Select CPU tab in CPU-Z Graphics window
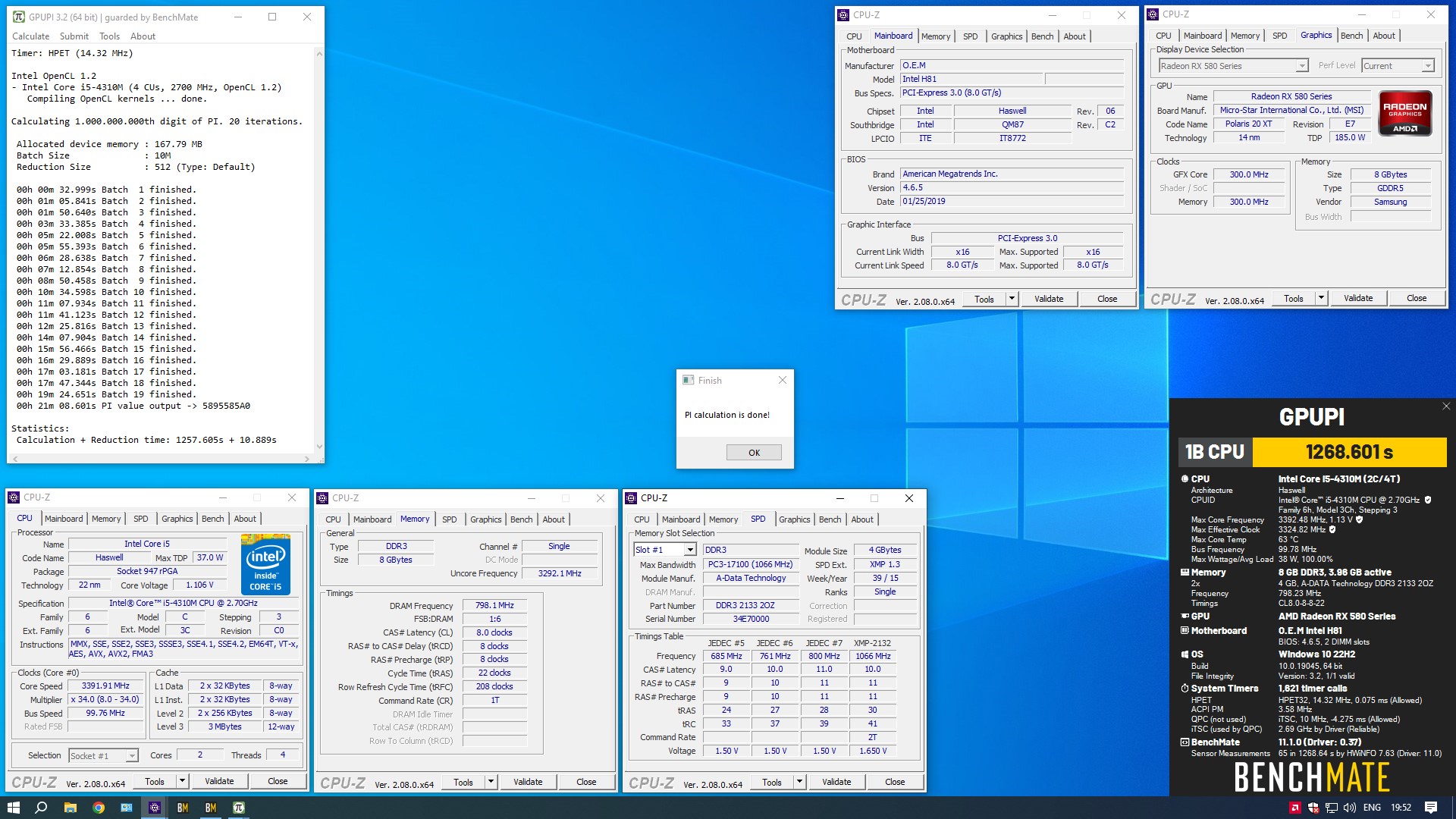Screen dimensions: 1456x819 click(1164, 36)
